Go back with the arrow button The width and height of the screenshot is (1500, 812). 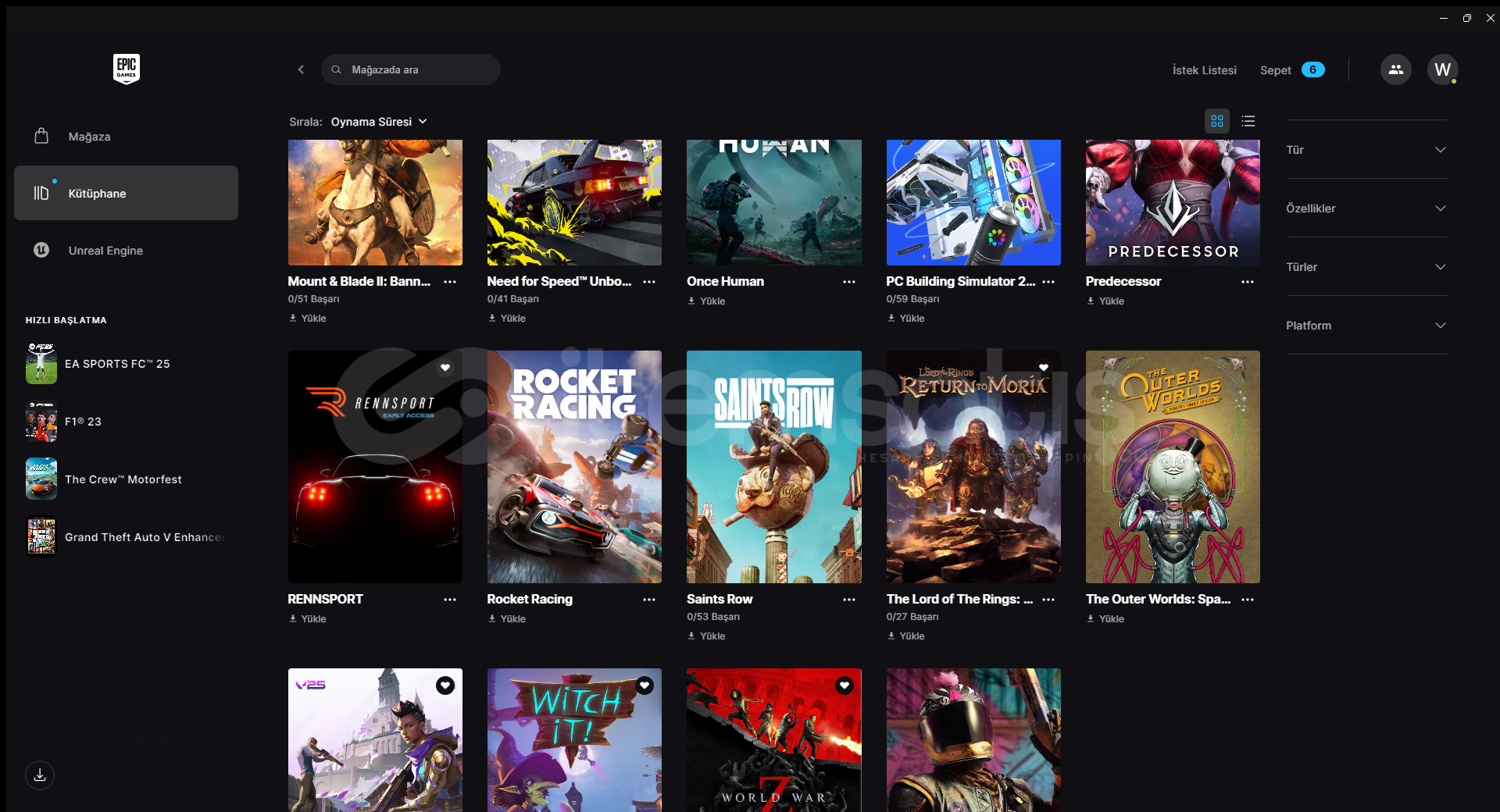pyautogui.click(x=301, y=69)
